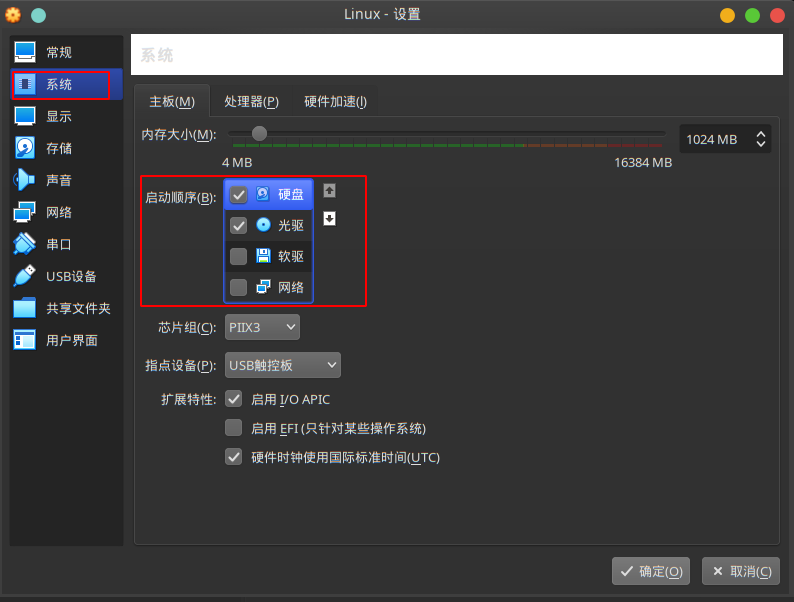Toggle the 光驱 boot checkbox

tap(239, 225)
